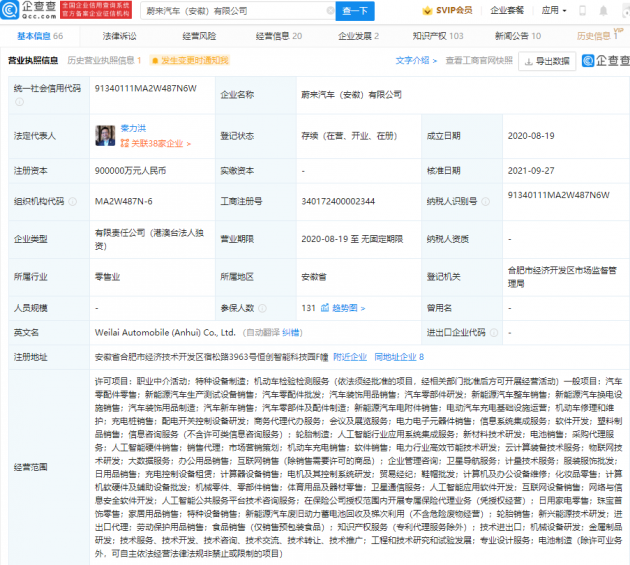Select registered capital 900000万元人民币
630x565 pixels.
pyautogui.click(x=130, y=171)
